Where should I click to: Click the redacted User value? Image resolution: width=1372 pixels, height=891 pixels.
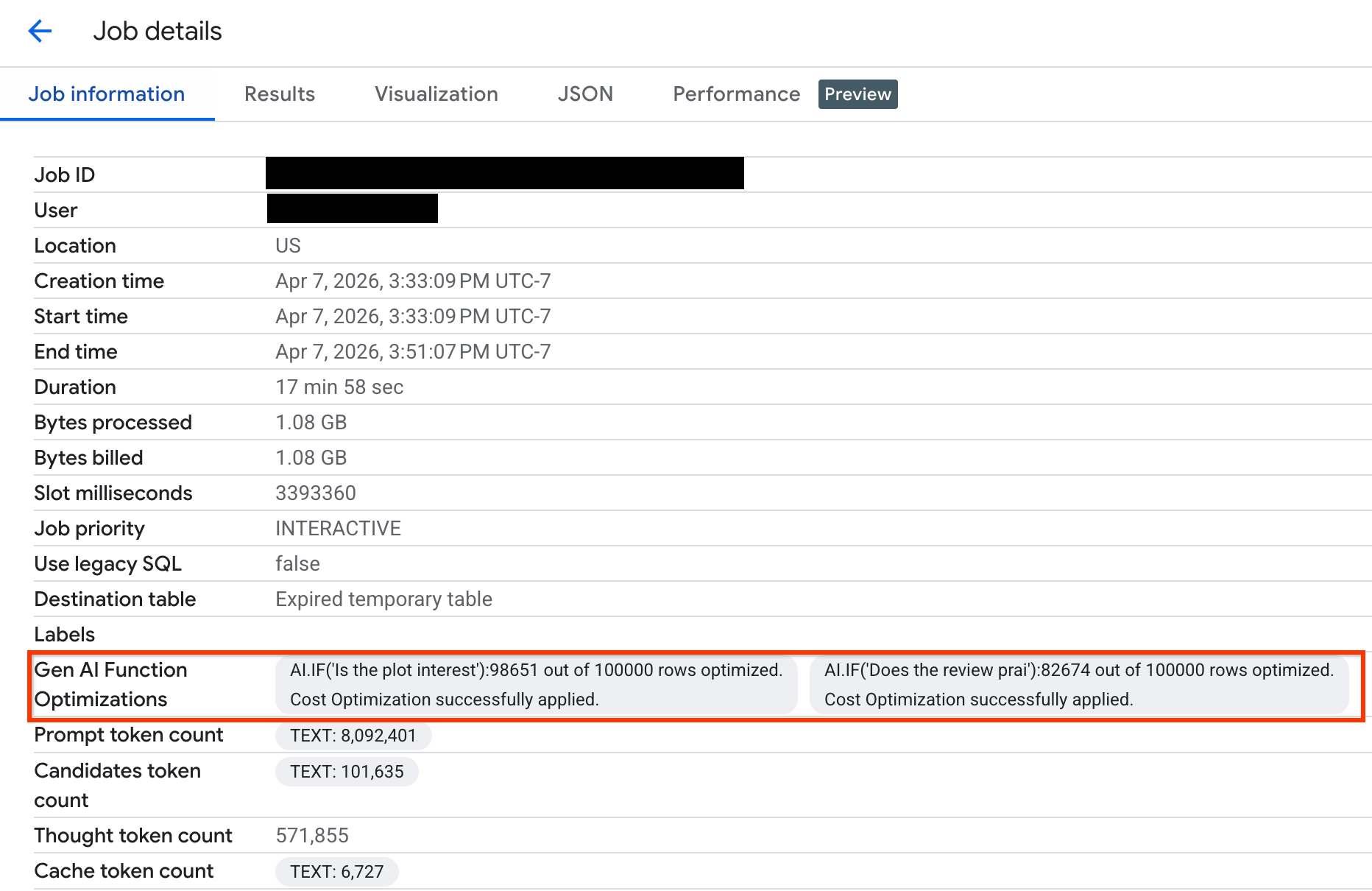coord(352,208)
